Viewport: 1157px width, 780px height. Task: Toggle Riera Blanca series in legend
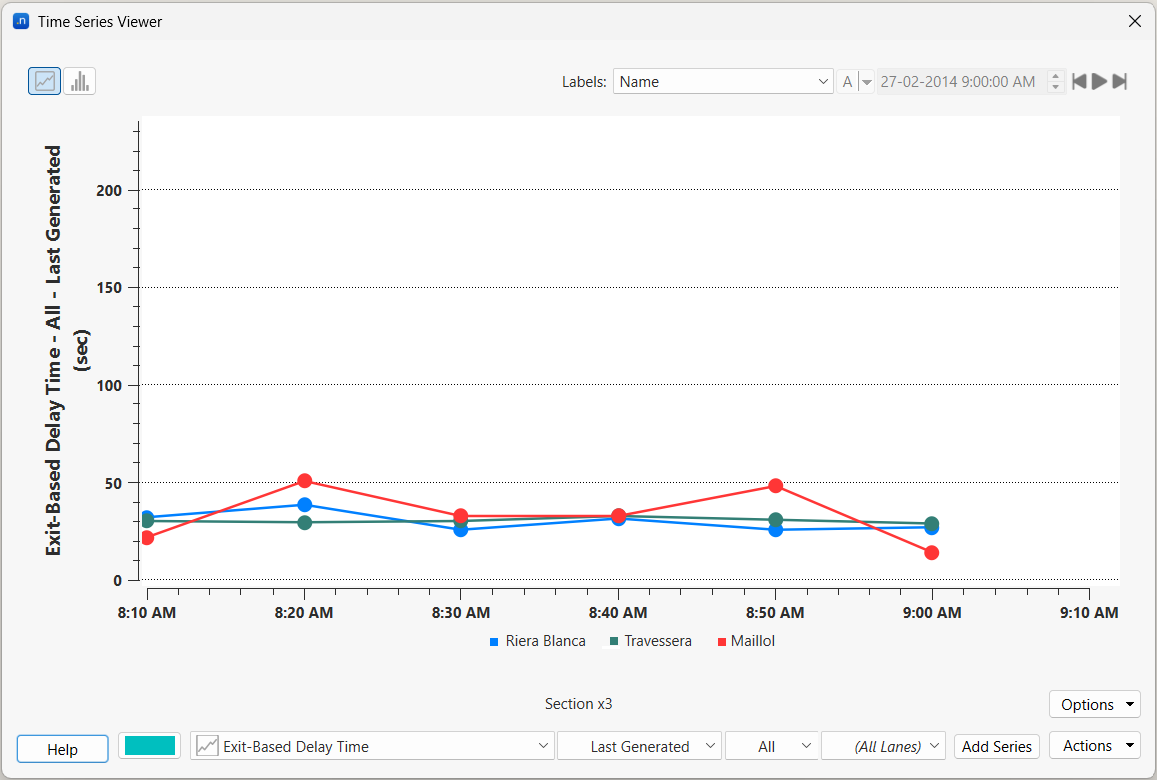coord(537,641)
